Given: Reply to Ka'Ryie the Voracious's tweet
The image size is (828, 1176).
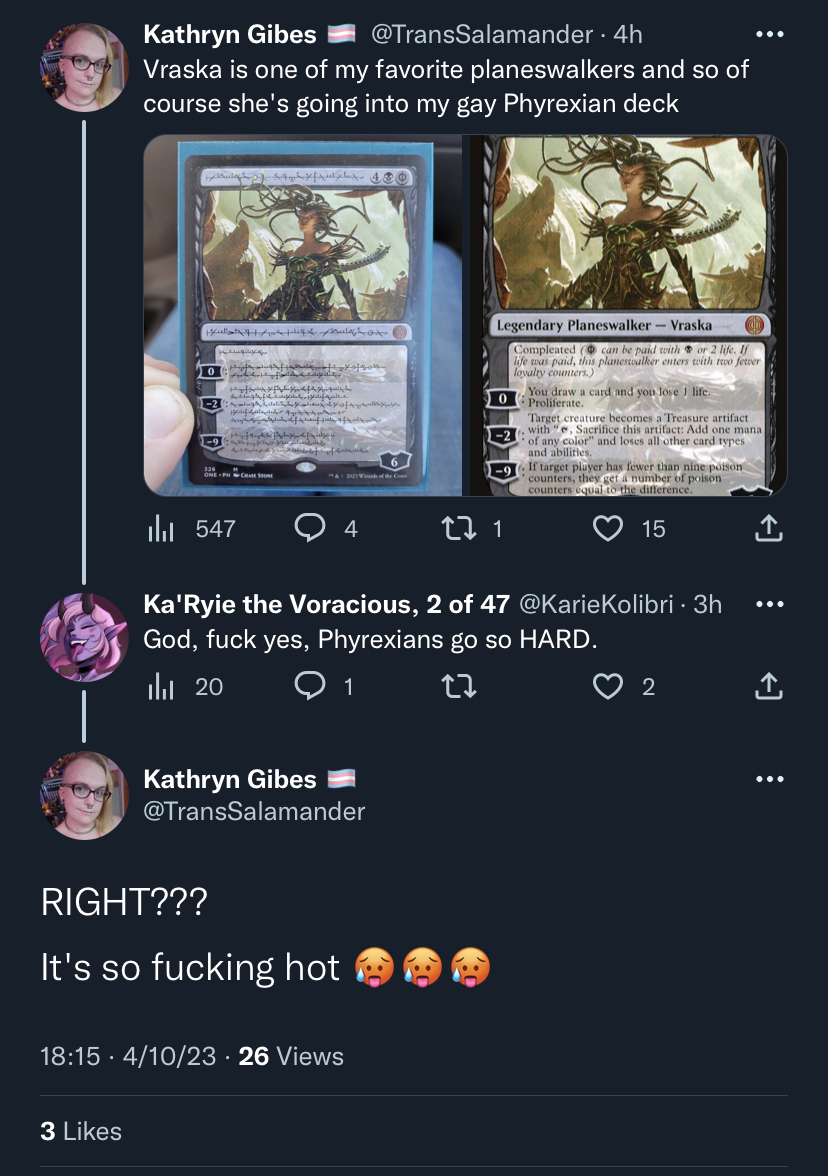Looking at the screenshot, I should [323, 686].
